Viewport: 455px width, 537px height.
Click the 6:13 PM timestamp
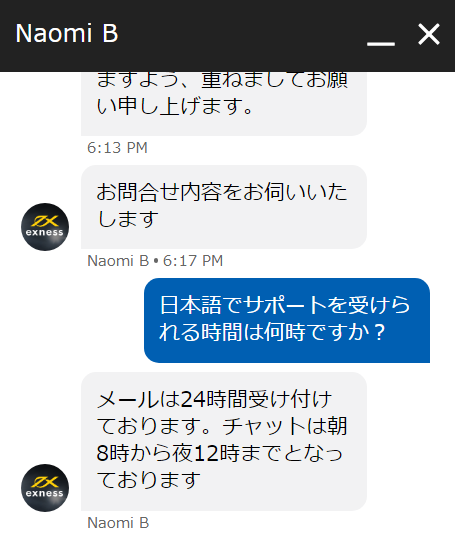(117, 148)
